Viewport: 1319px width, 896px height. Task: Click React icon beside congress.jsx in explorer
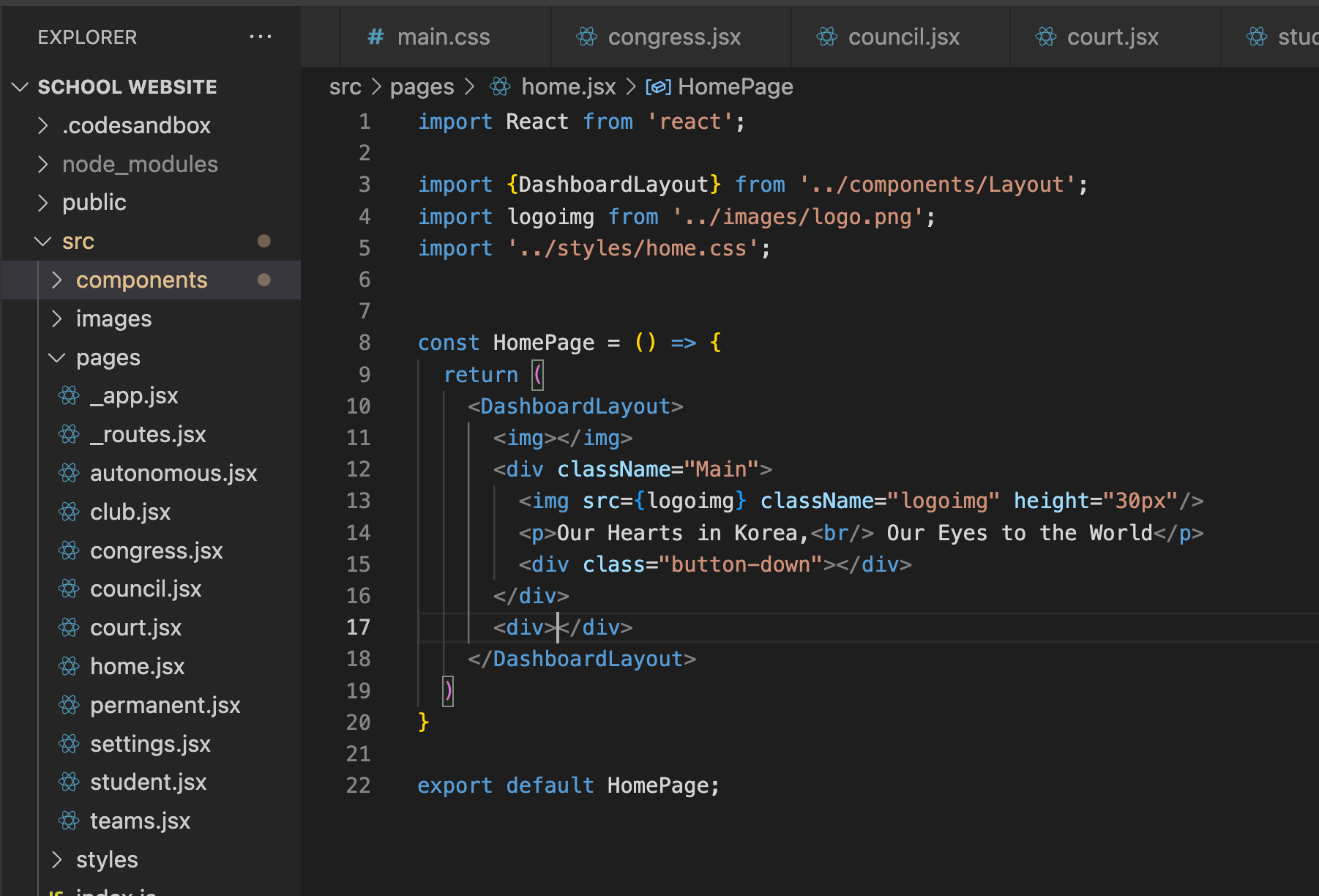click(69, 550)
